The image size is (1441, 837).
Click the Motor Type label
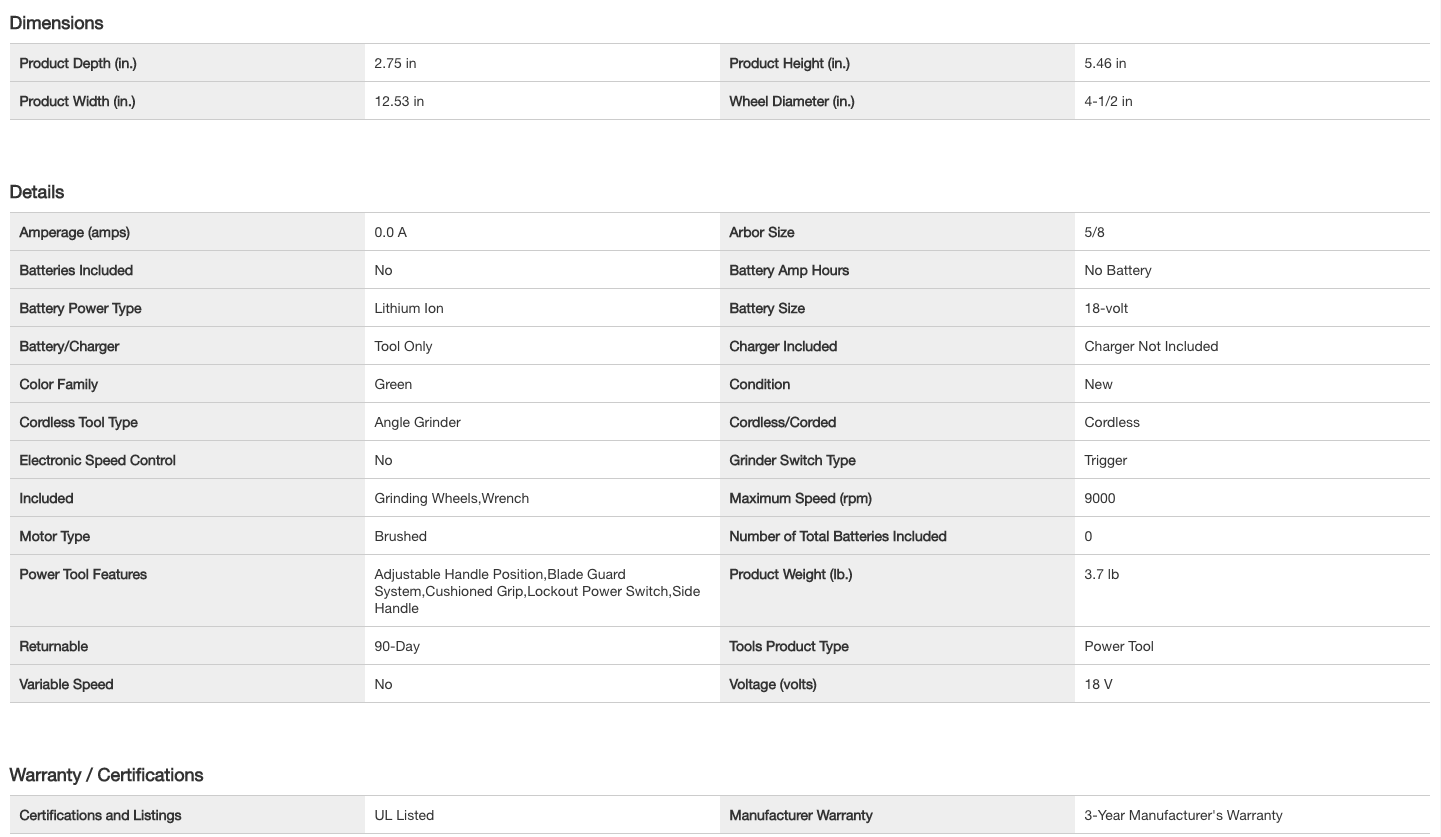[55, 536]
